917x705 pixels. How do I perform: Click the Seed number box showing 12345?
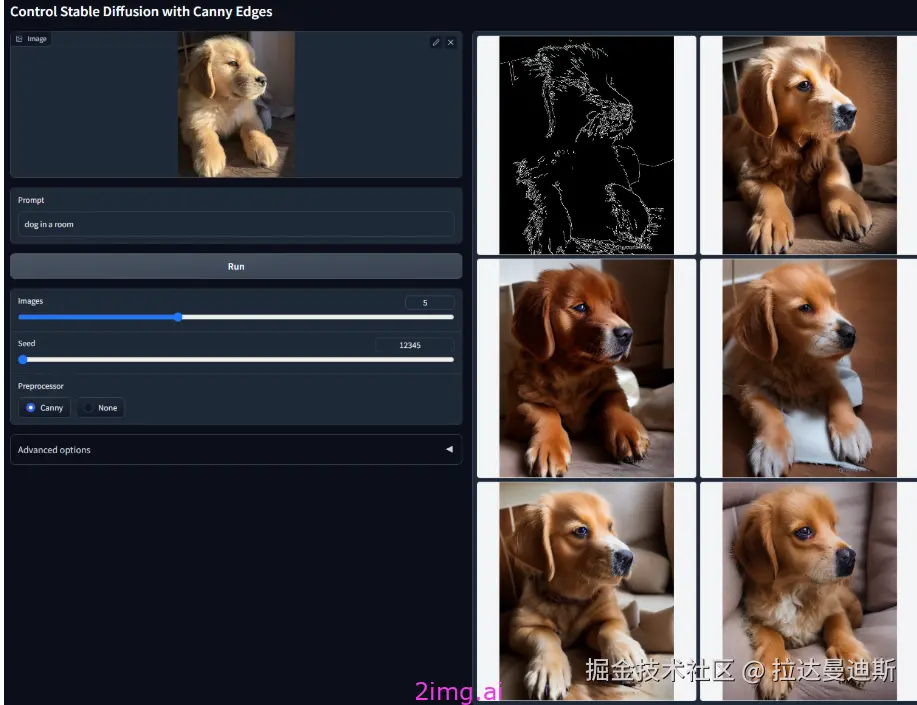[x=414, y=345]
